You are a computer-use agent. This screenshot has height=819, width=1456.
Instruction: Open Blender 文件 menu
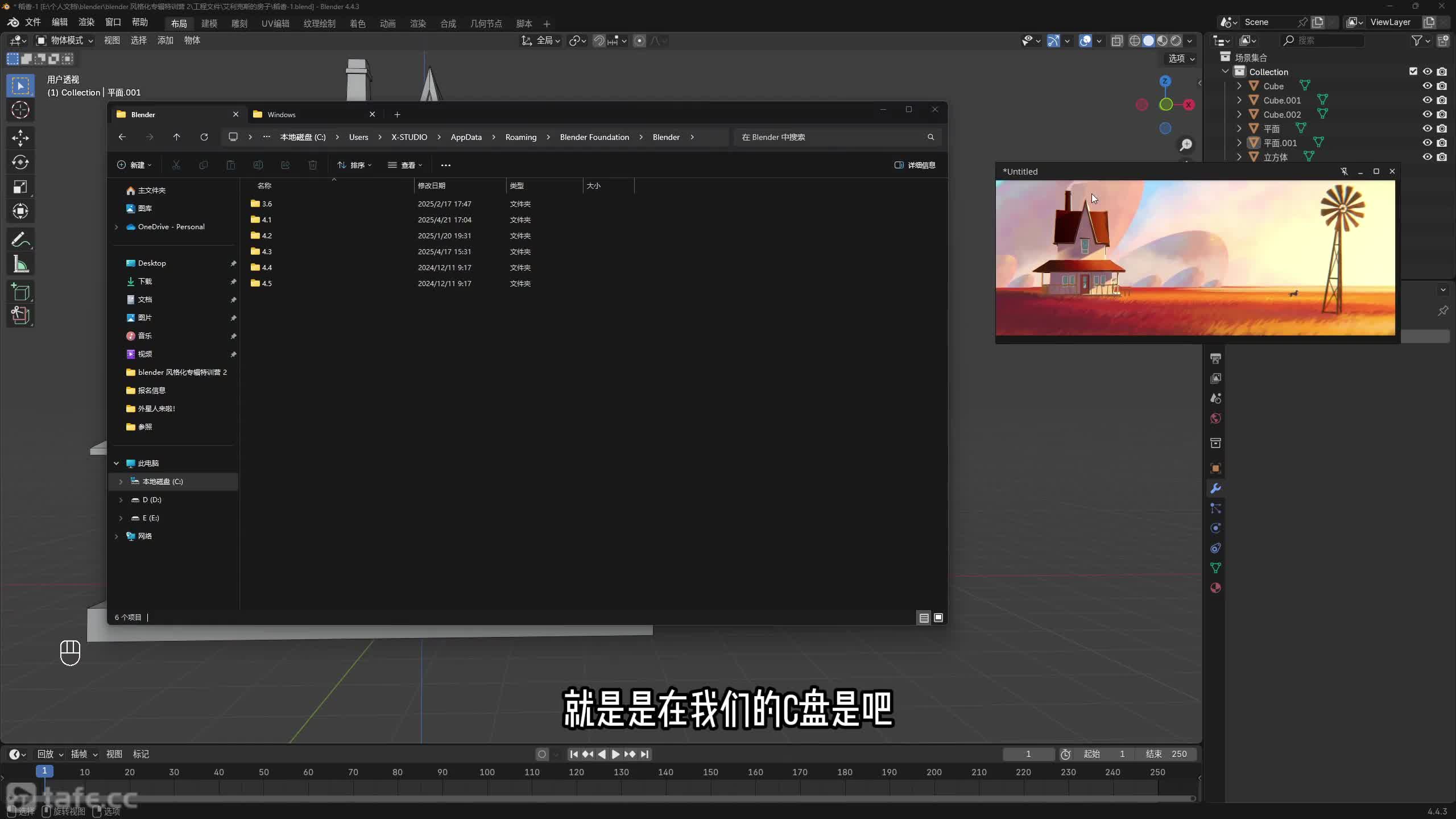click(x=33, y=22)
